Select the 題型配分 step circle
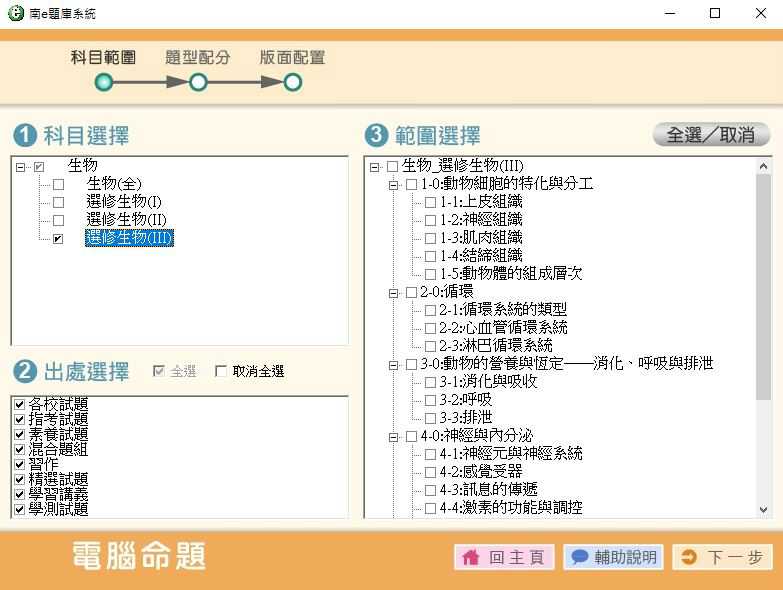Image resolution: width=783 pixels, height=590 pixels. [x=198, y=82]
